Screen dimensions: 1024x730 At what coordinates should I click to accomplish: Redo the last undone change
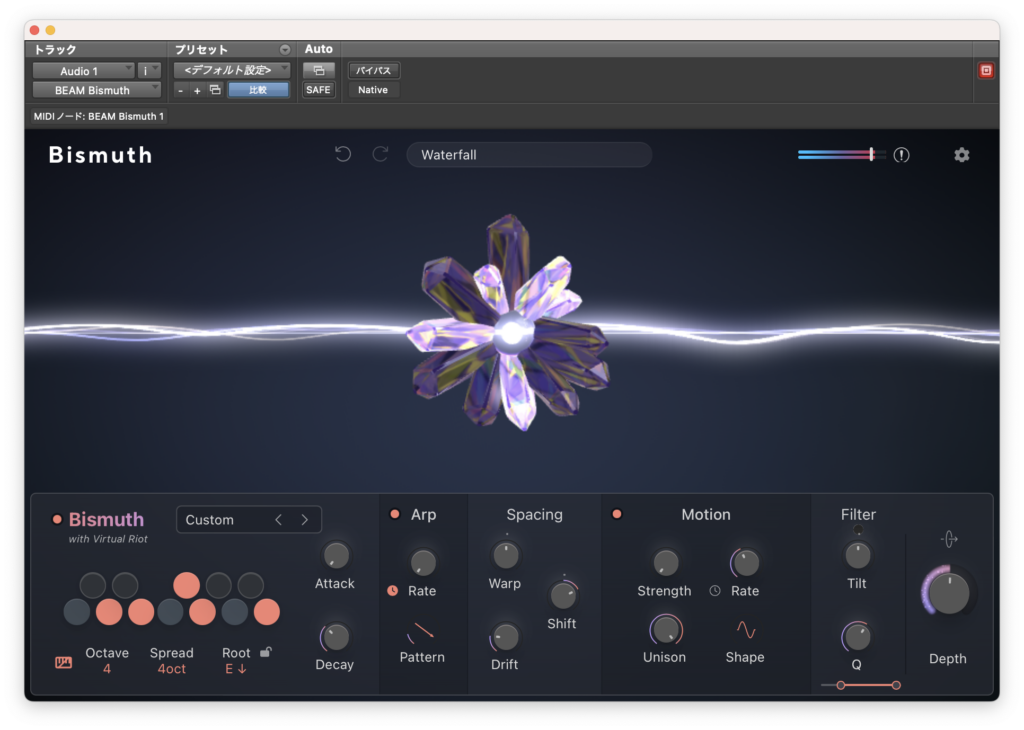[x=380, y=154]
